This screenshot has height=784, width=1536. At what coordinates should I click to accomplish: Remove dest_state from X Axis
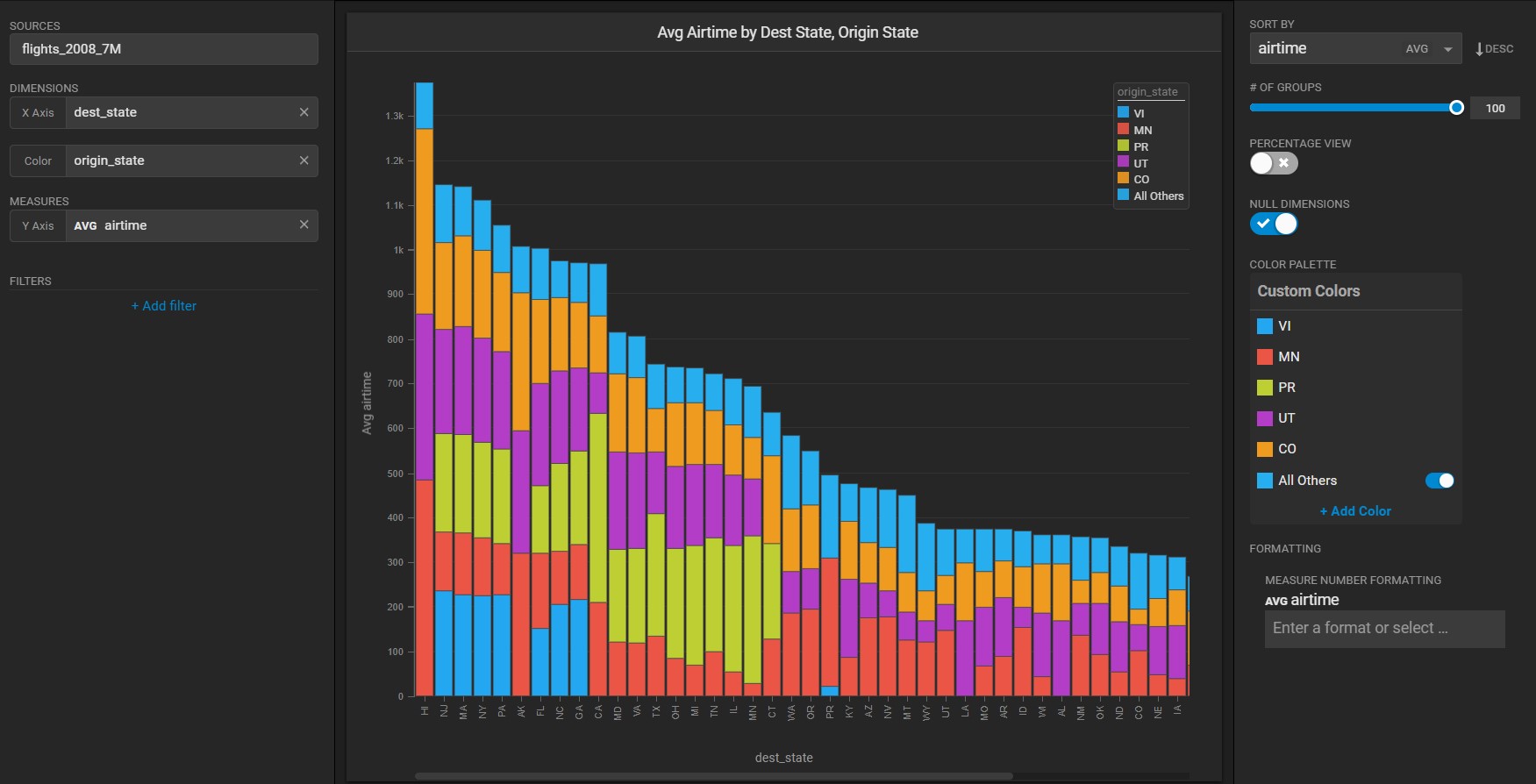click(304, 112)
